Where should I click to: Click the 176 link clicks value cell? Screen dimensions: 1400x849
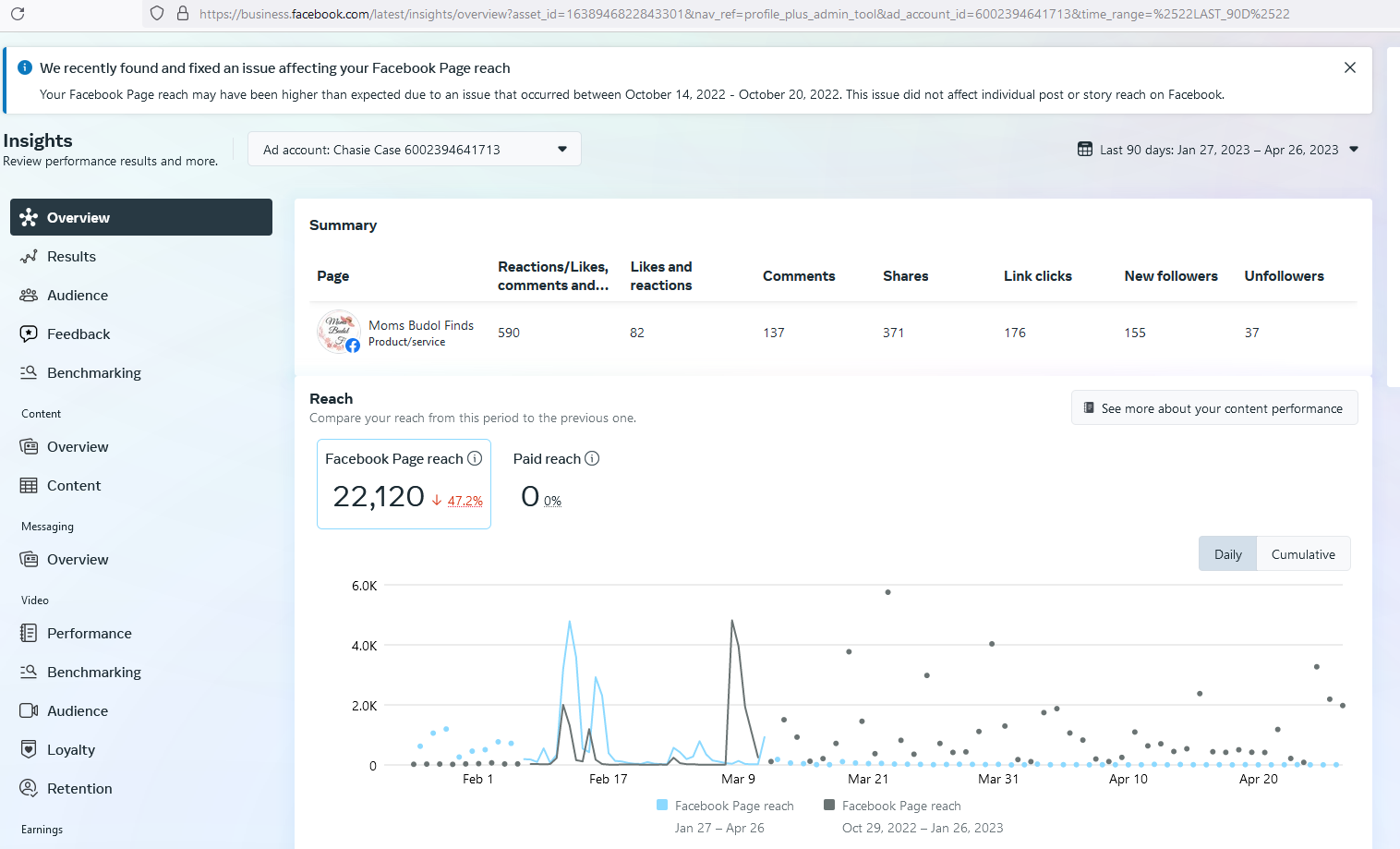coord(1015,333)
